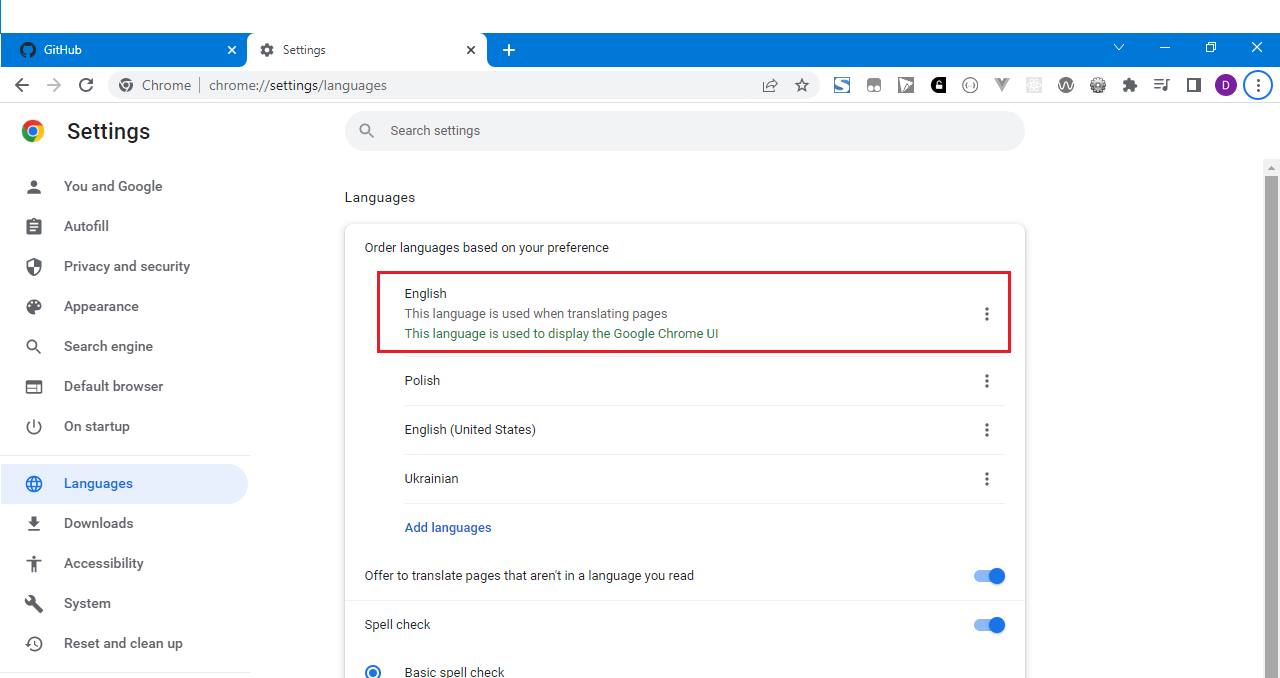This screenshot has width=1280, height=678.
Task: Toggle off translation offers for unread languages
Action: click(988, 576)
